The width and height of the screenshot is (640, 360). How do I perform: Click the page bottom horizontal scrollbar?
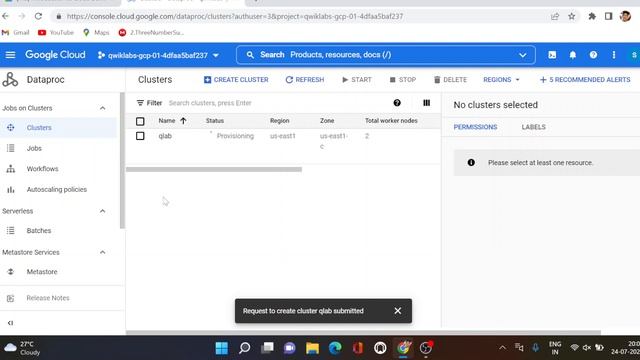point(363,332)
